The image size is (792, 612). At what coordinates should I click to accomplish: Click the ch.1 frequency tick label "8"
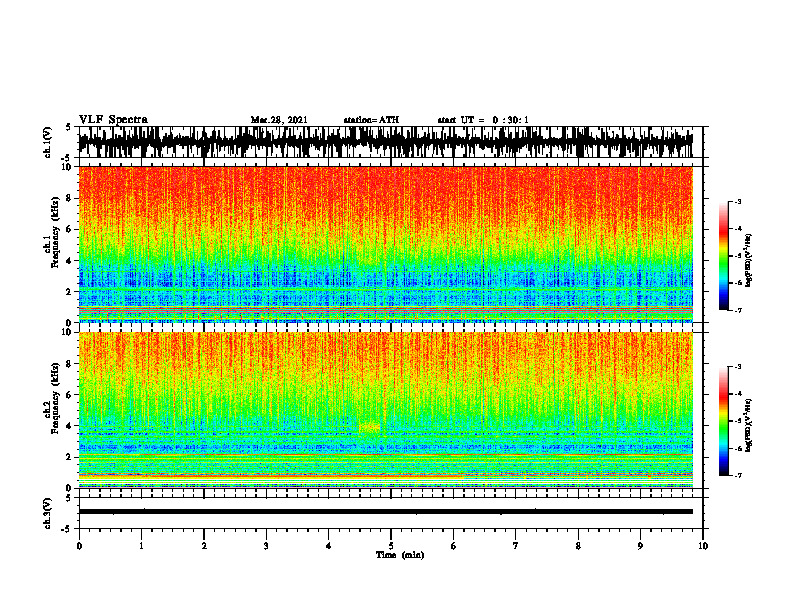(69, 198)
